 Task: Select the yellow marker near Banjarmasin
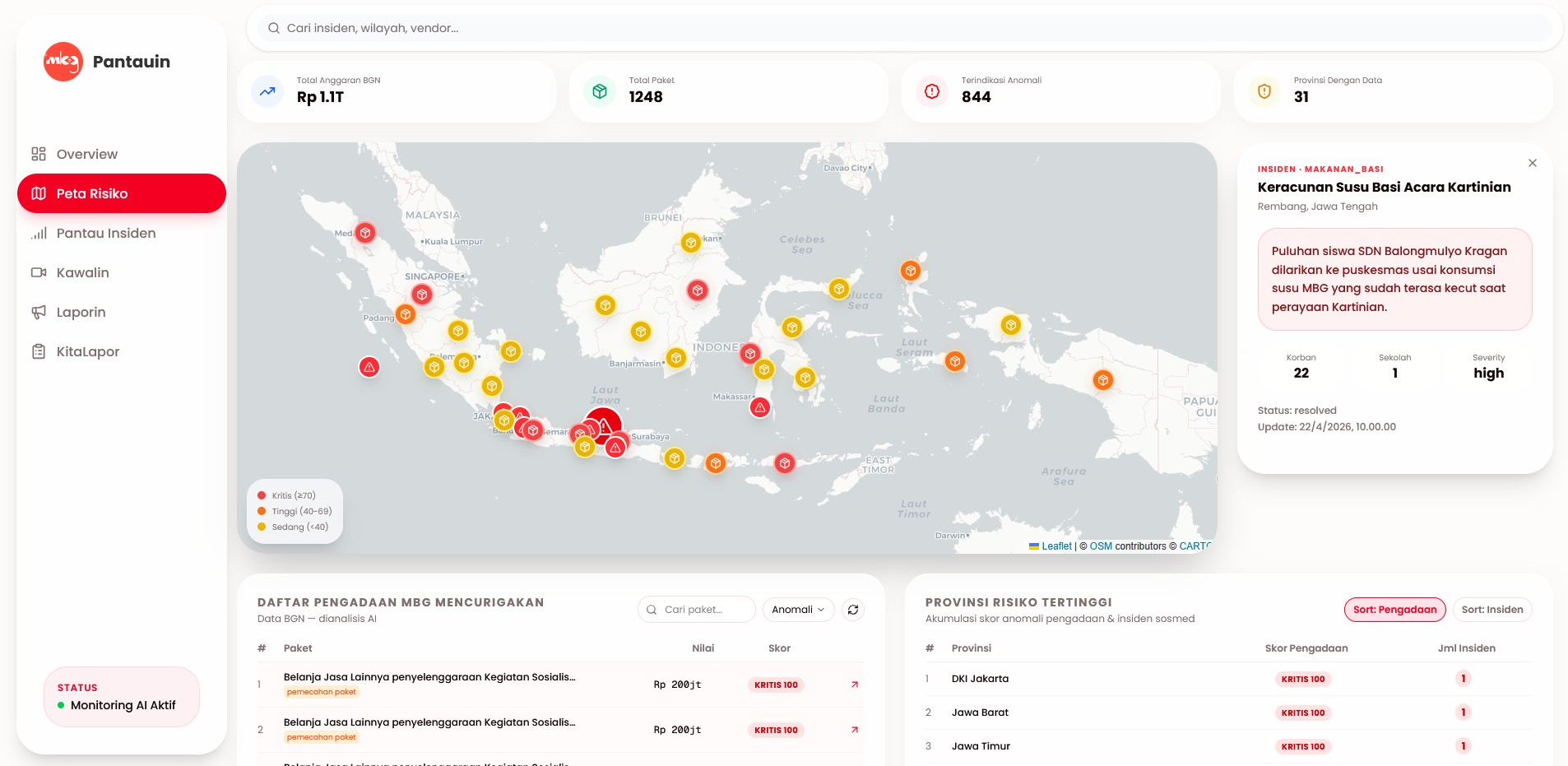[x=676, y=358]
